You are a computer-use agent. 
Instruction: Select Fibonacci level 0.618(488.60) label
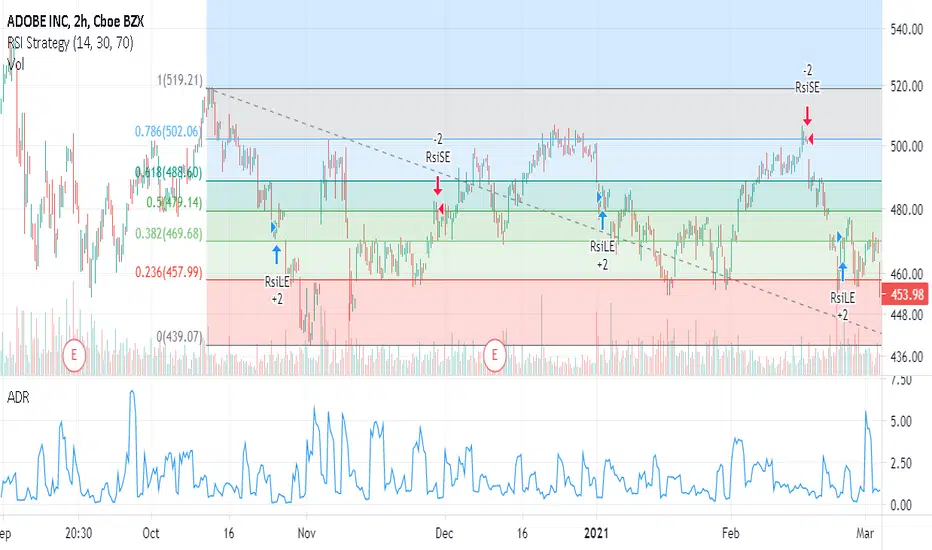point(168,172)
